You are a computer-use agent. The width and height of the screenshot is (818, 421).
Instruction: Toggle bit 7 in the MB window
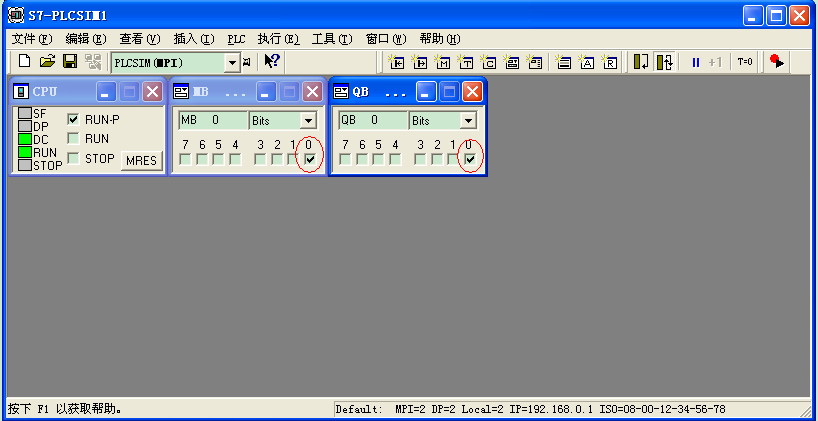coord(185,159)
